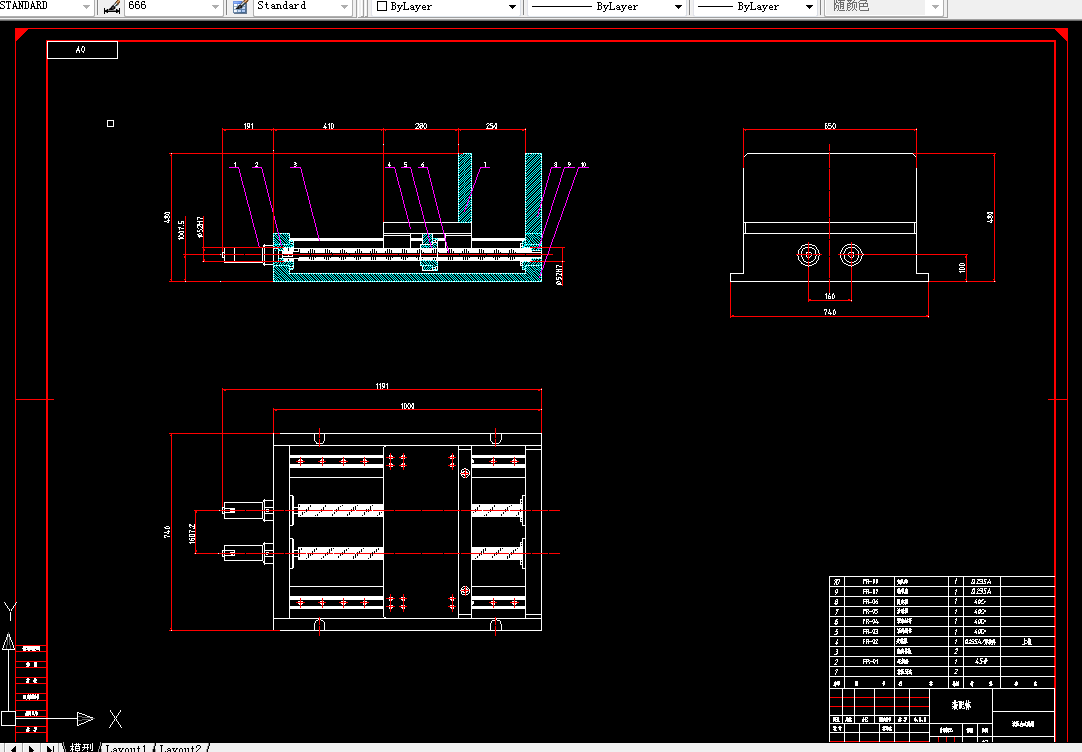Switch to the 模型 (Model) tab
This screenshot has width=1082, height=752.
pyautogui.click(x=81, y=747)
